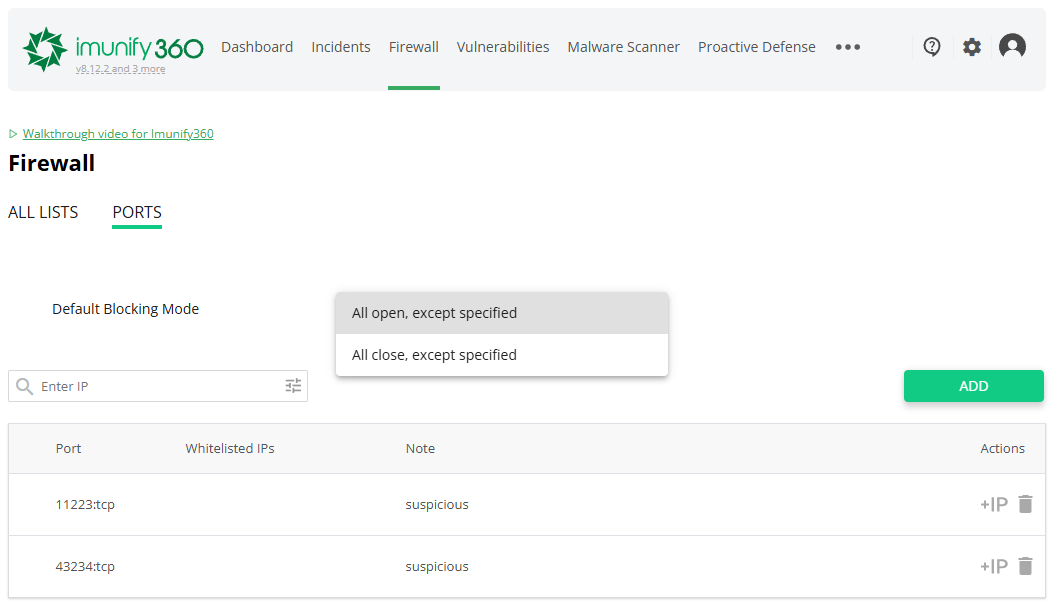Open settings via gear icon
This screenshot has width=1055, height=613.
[972, 47]
